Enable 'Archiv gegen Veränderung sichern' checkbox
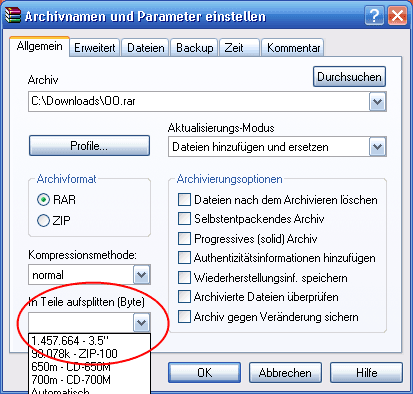Screen dimensions: 413x394 (184, 317)
